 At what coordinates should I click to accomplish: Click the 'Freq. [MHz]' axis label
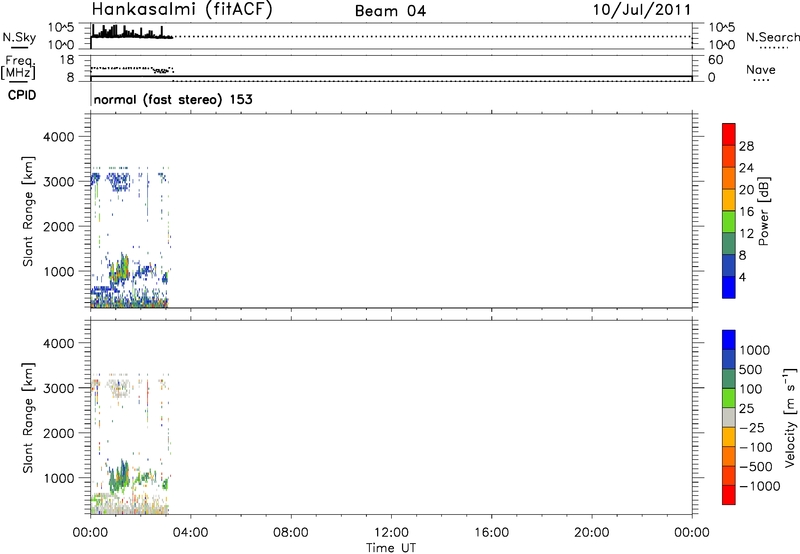(18, 68)
